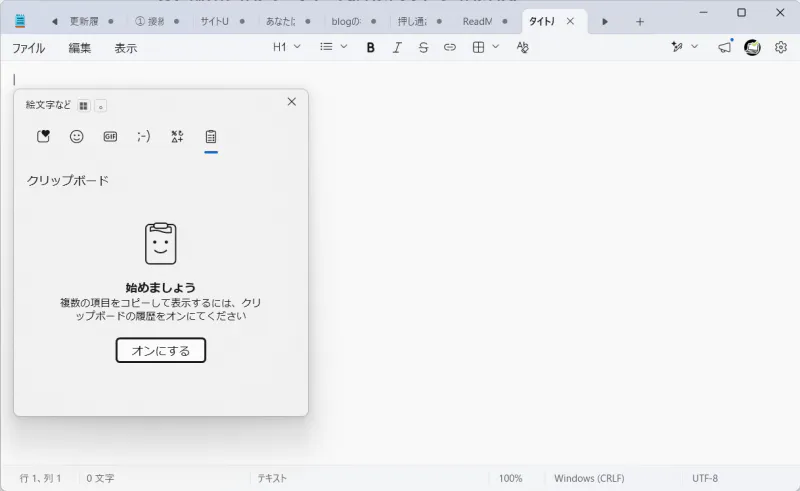800x491 pixels.
Task: Click the 100% zoom level
Action: (x=510, y=478)
